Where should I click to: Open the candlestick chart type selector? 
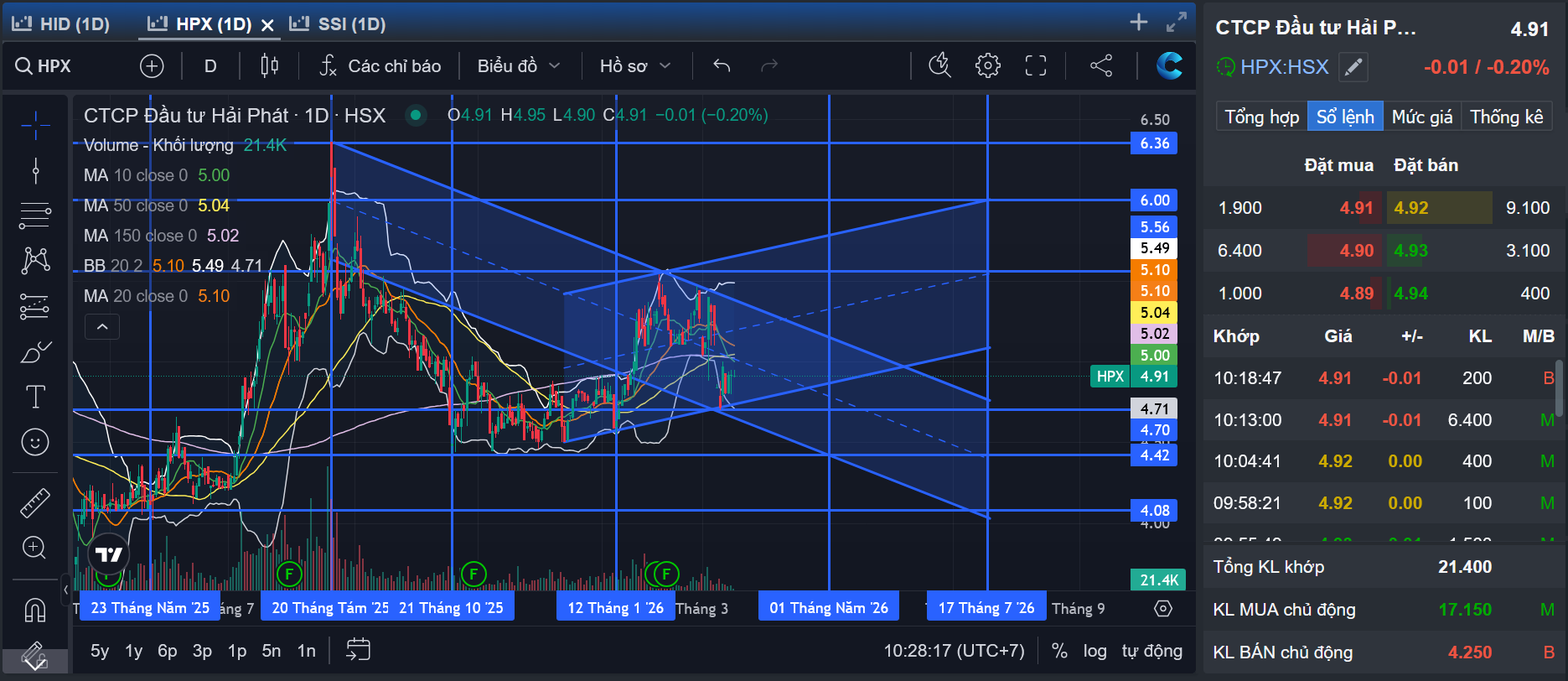(x=270, y=66)
